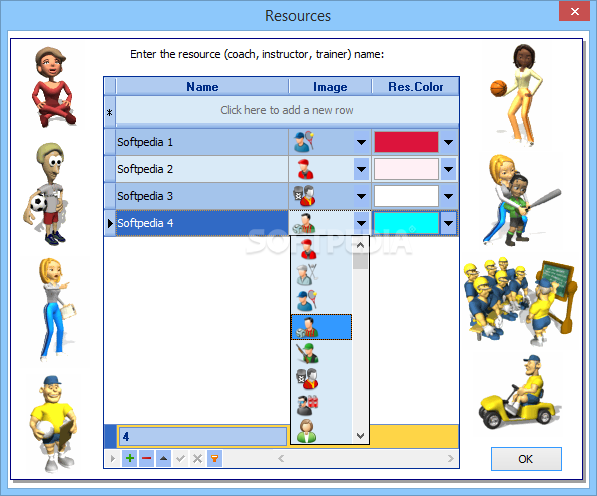Click the golf cart driver picture

click(519, 393)
